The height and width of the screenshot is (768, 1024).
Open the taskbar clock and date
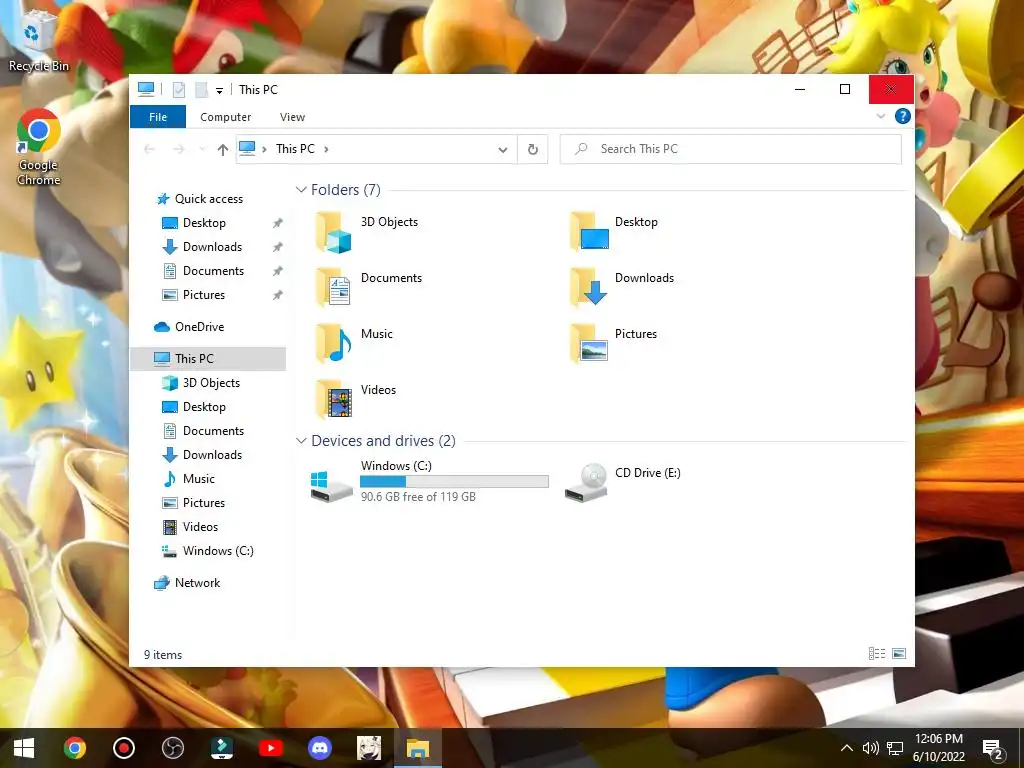pos(938,748)
